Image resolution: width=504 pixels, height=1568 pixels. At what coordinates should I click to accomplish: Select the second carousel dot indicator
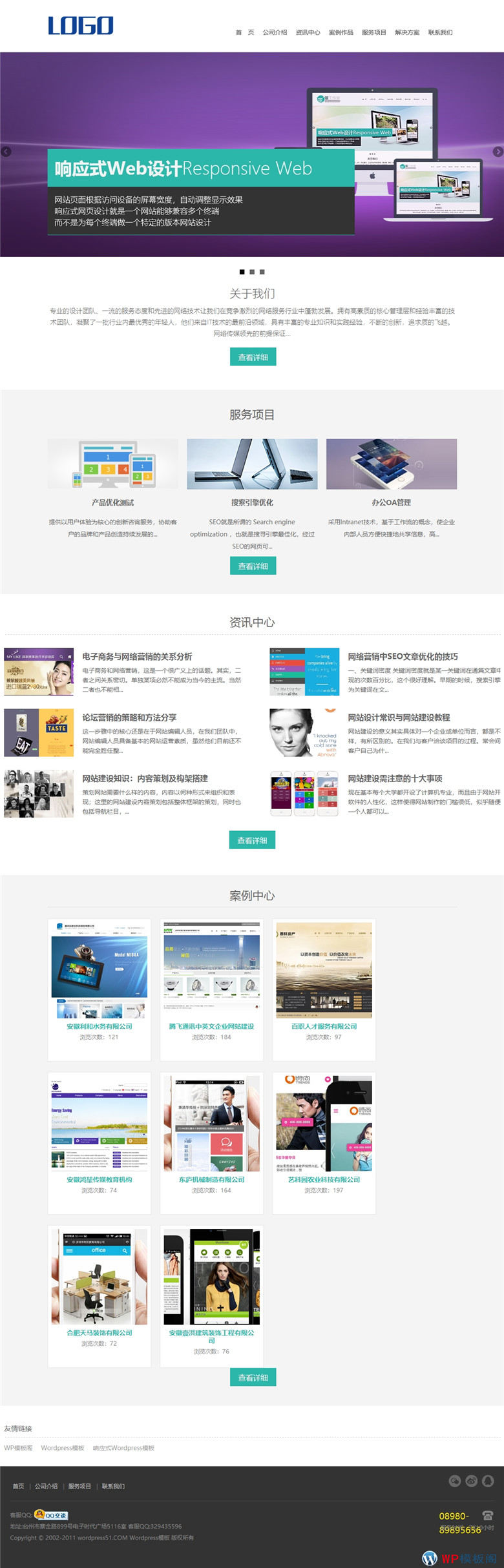tap(252, 272)
